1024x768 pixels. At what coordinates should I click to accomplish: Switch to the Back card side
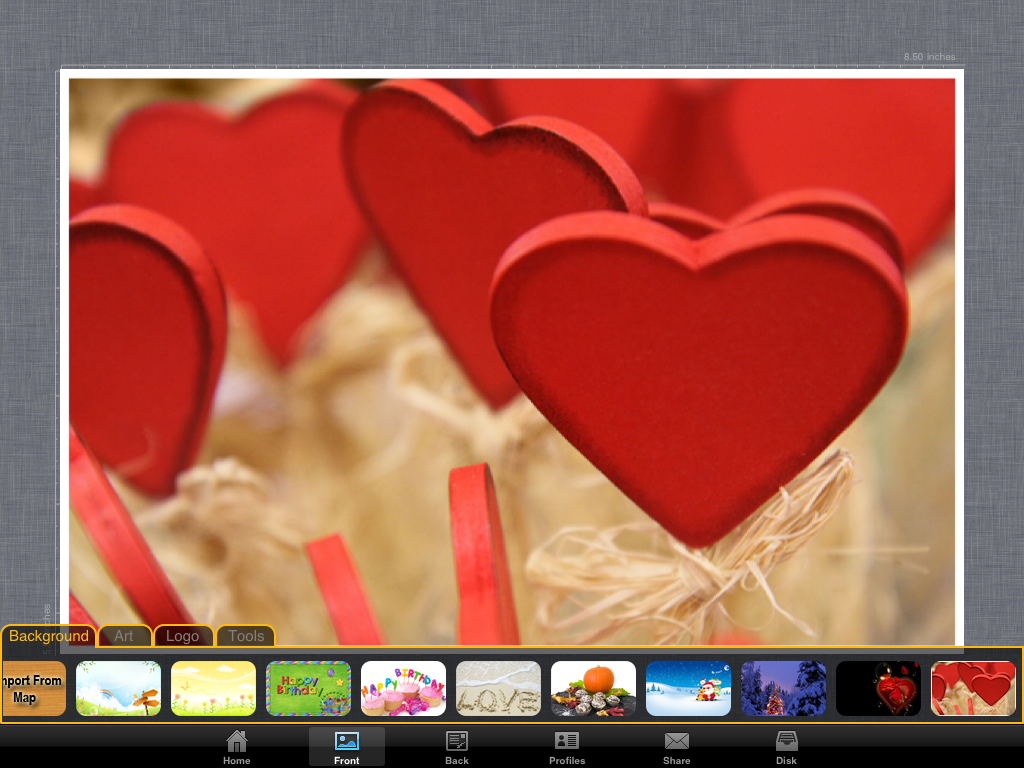tap(457, 746)
